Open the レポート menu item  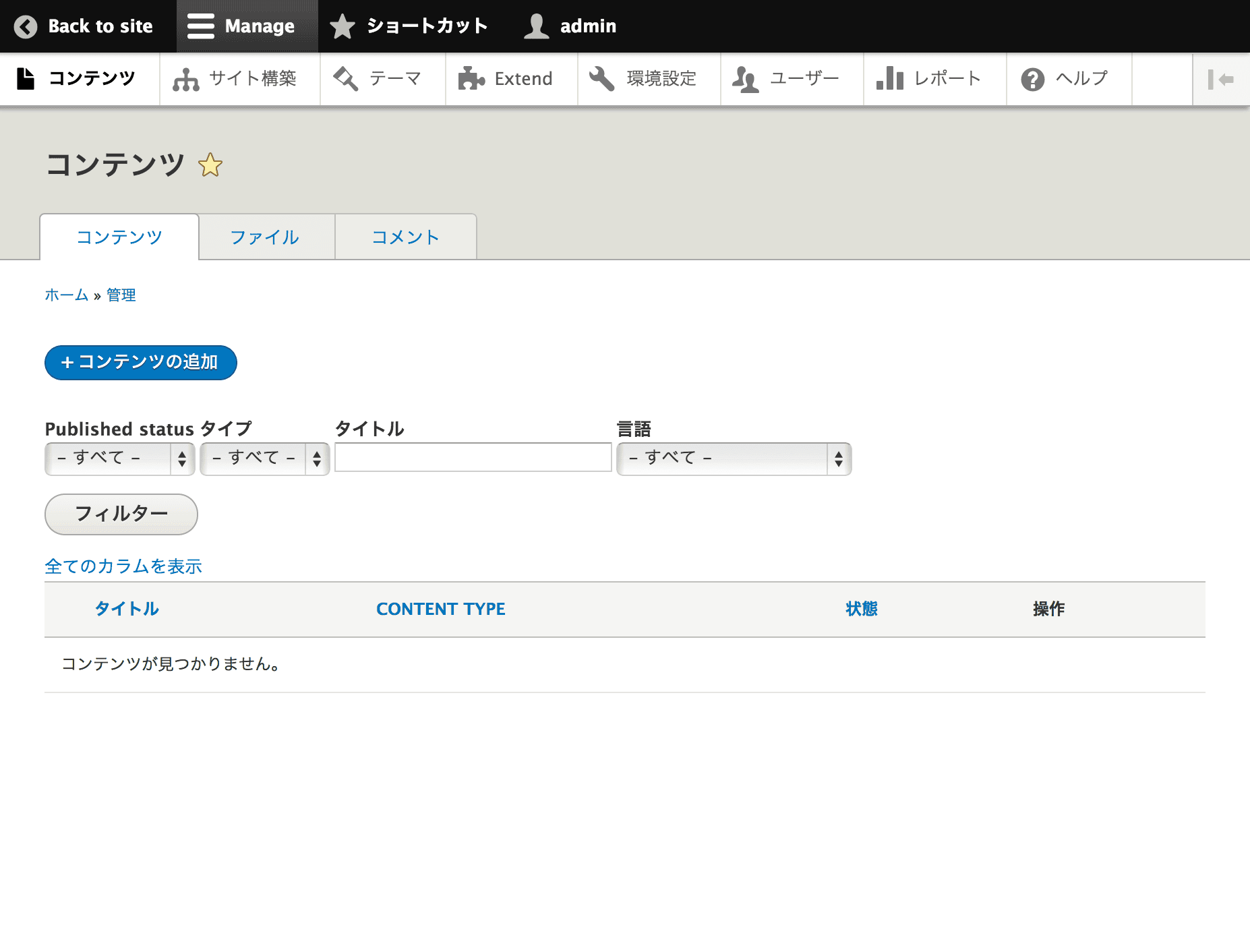[935, 79]
